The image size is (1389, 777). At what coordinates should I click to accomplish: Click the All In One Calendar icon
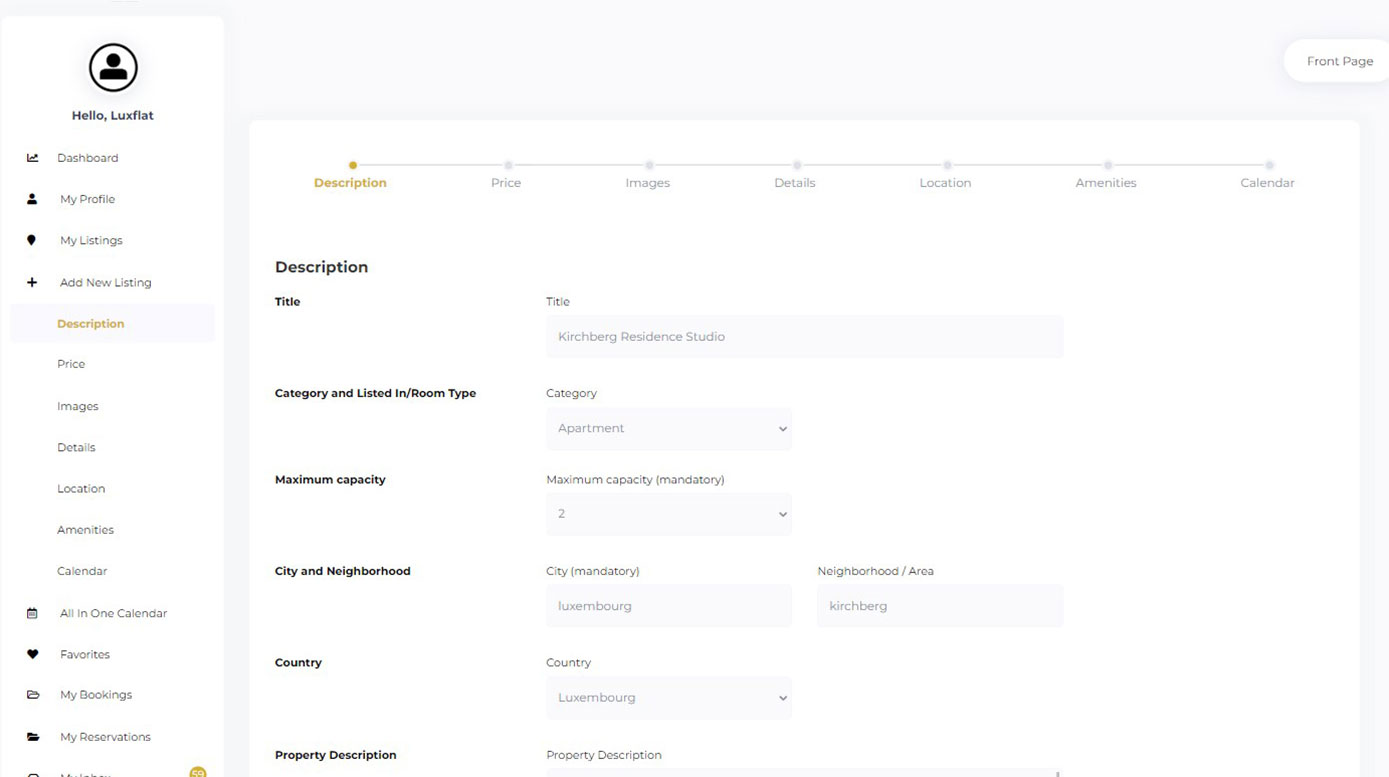click(32, 613)
